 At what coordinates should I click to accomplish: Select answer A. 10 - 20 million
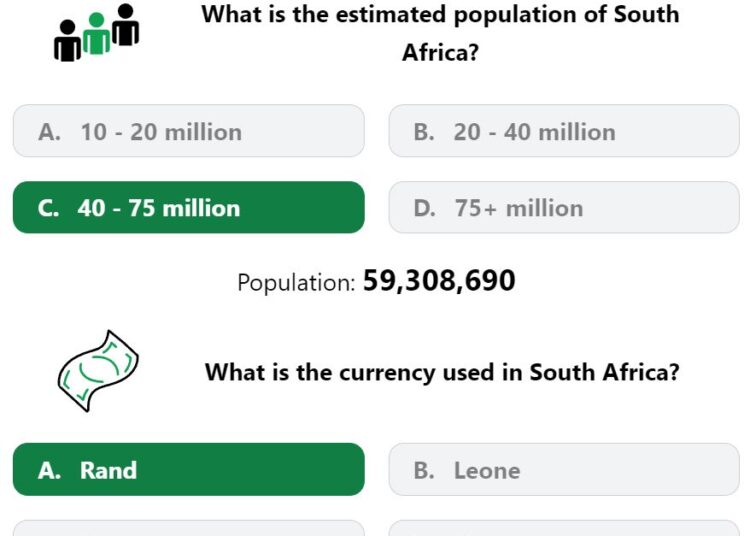point(188,131)
